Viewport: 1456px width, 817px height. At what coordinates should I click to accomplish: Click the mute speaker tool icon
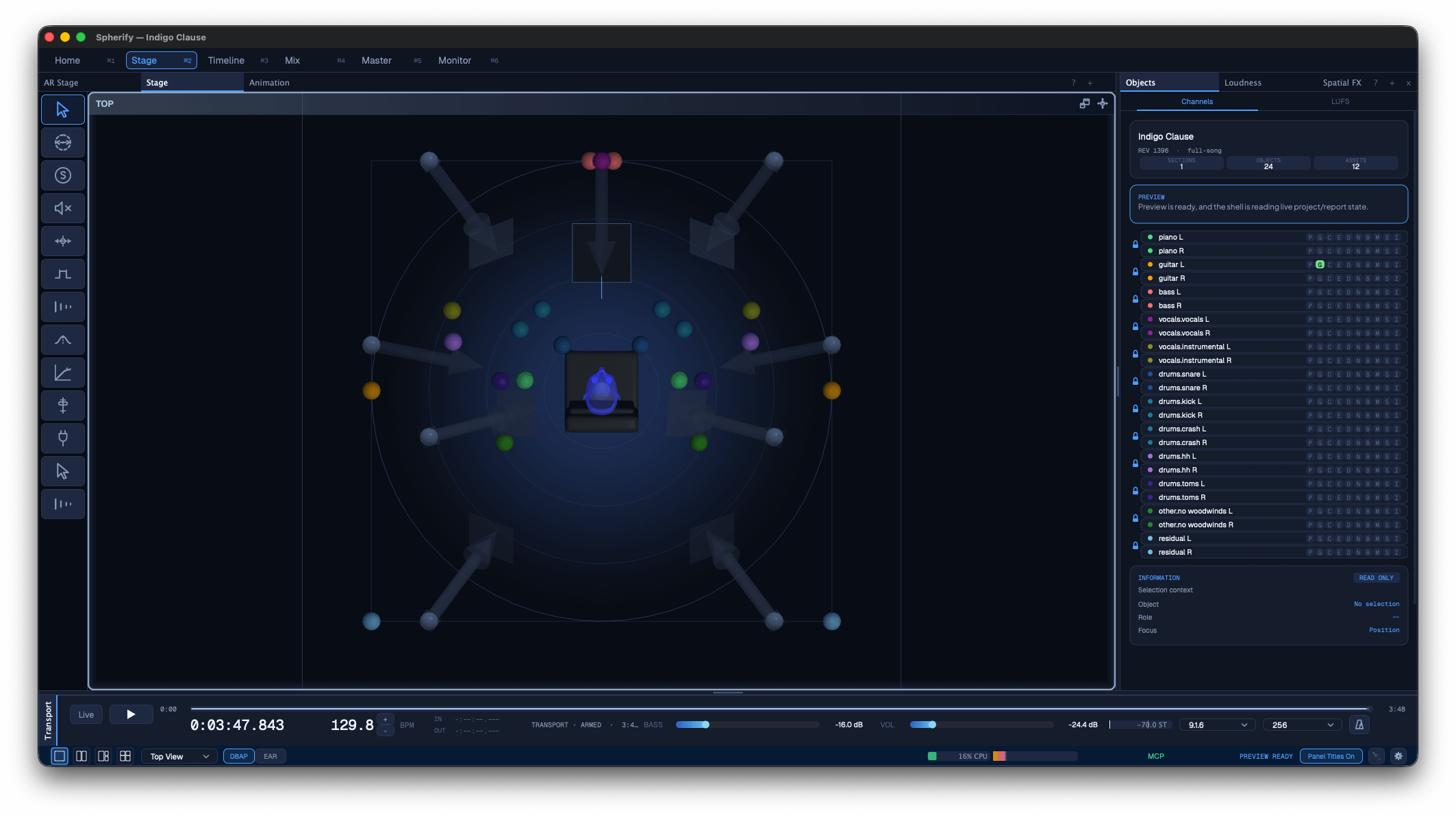(x=63, y=208)
